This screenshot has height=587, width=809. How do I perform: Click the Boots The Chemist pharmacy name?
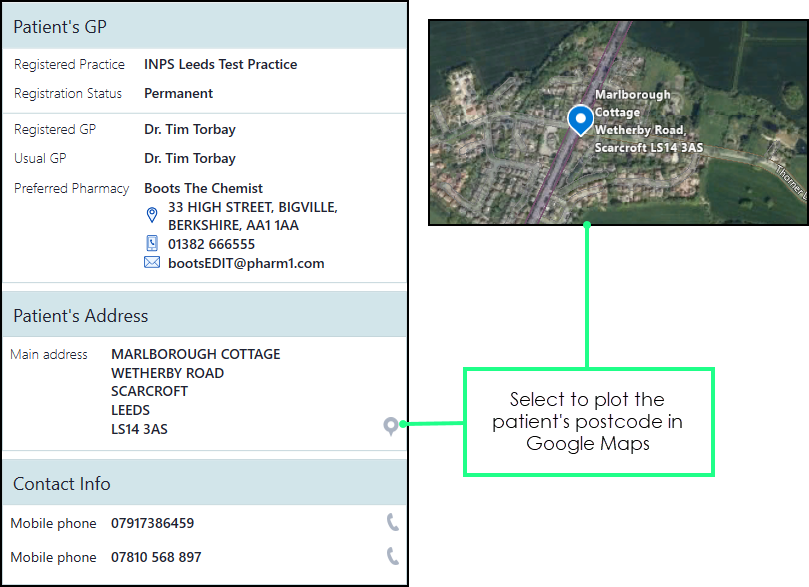tap(203, 188)
